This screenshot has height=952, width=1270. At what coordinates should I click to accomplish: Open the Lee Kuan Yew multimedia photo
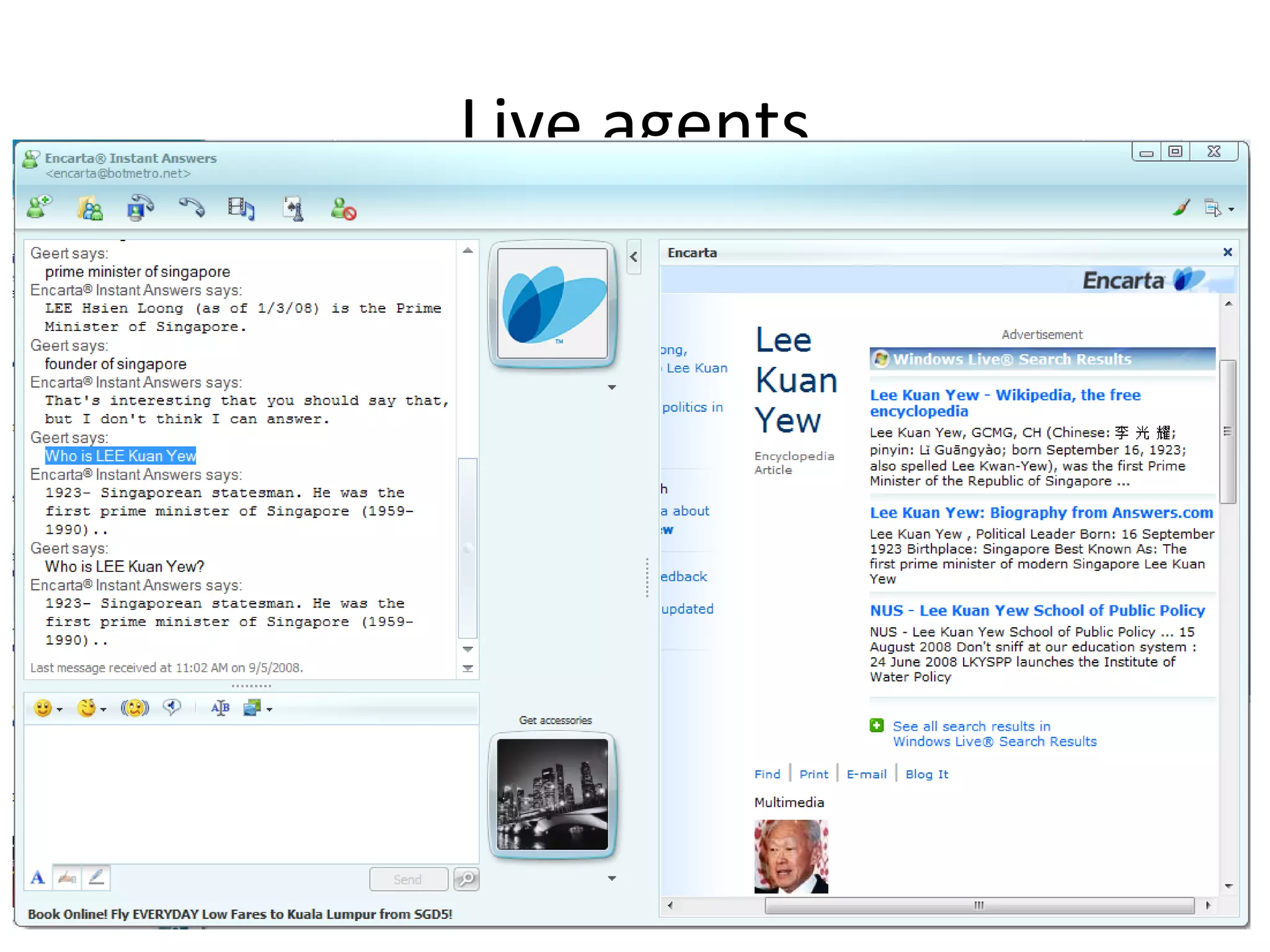click(x=791, y=857)
